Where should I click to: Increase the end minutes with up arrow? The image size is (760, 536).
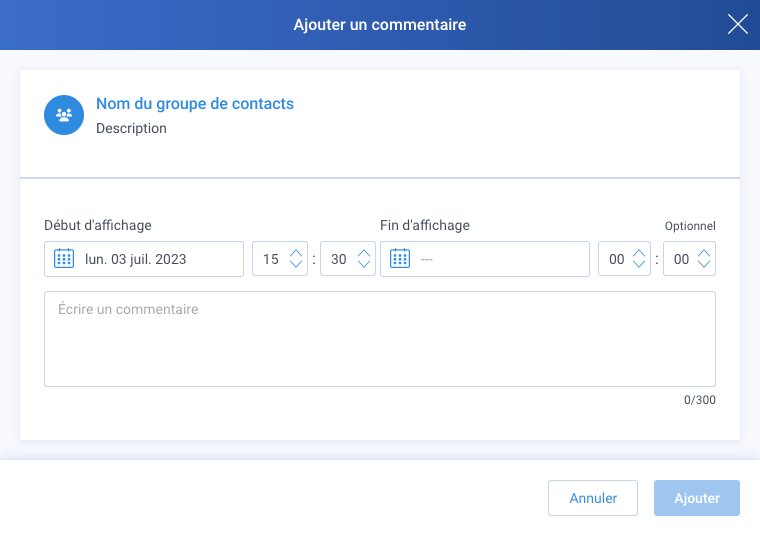pyautogui.click(x=704, y=253)
